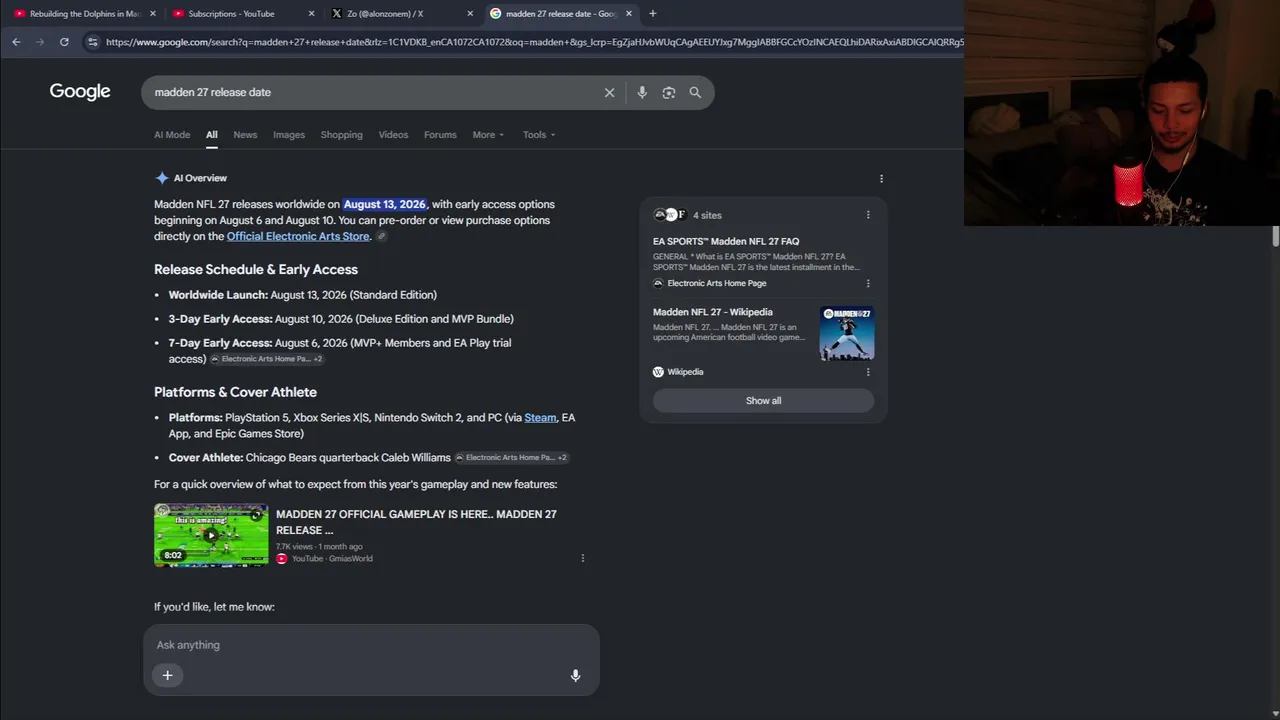Show News results
The image size is (1280, 720).
(245, 135)
